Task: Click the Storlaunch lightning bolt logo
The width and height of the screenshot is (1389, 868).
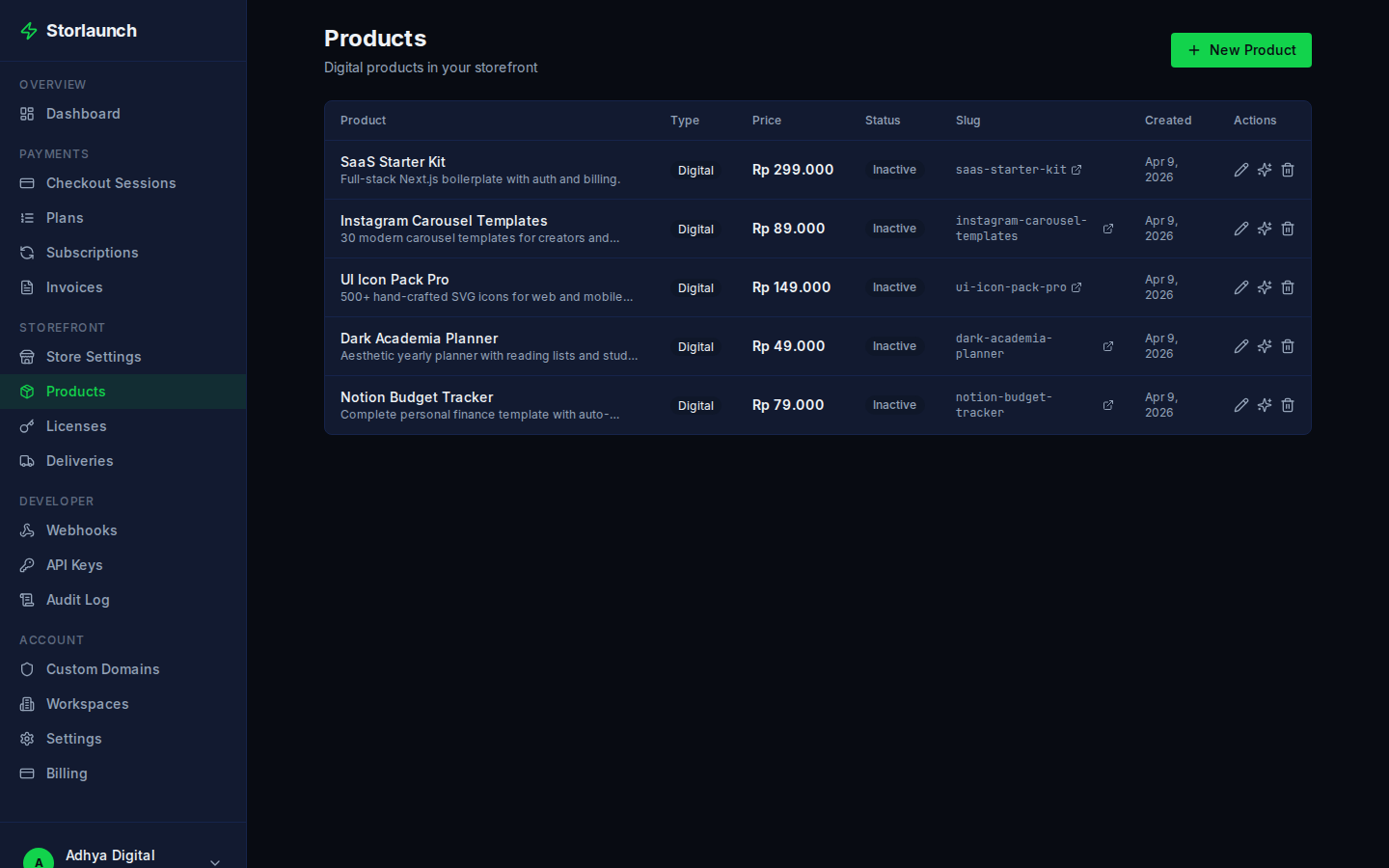Action: coord(28,30)
